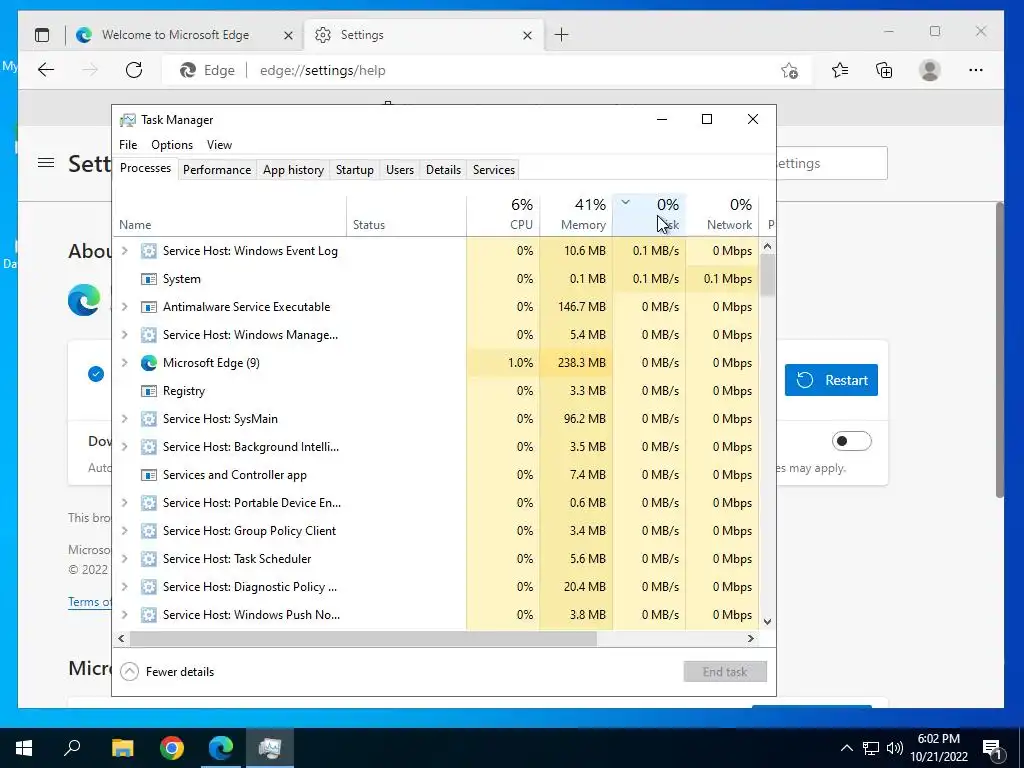Switch to the Users tab
The width and height of the screenshot is (1024, 768).
[400, 170]
